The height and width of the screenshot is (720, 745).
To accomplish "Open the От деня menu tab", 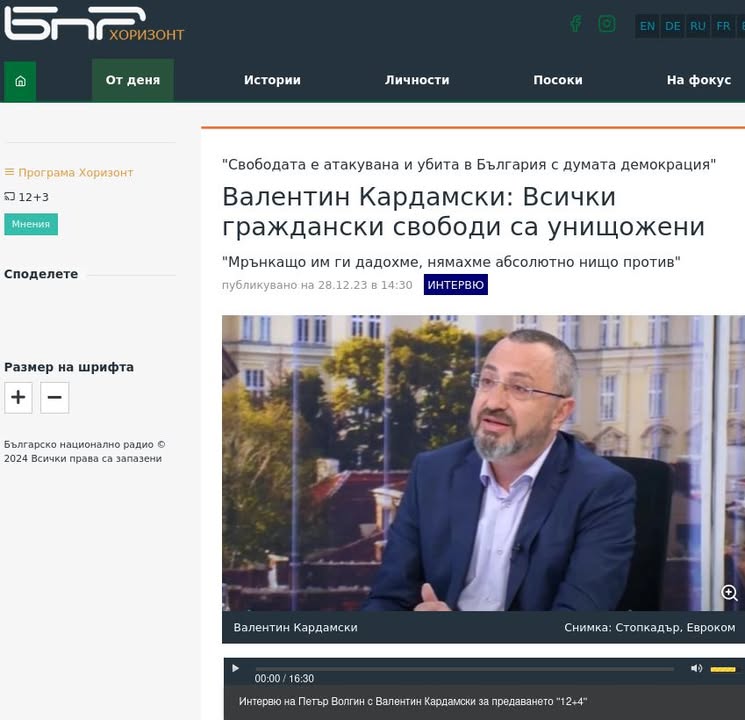I will tap(133, 80).
